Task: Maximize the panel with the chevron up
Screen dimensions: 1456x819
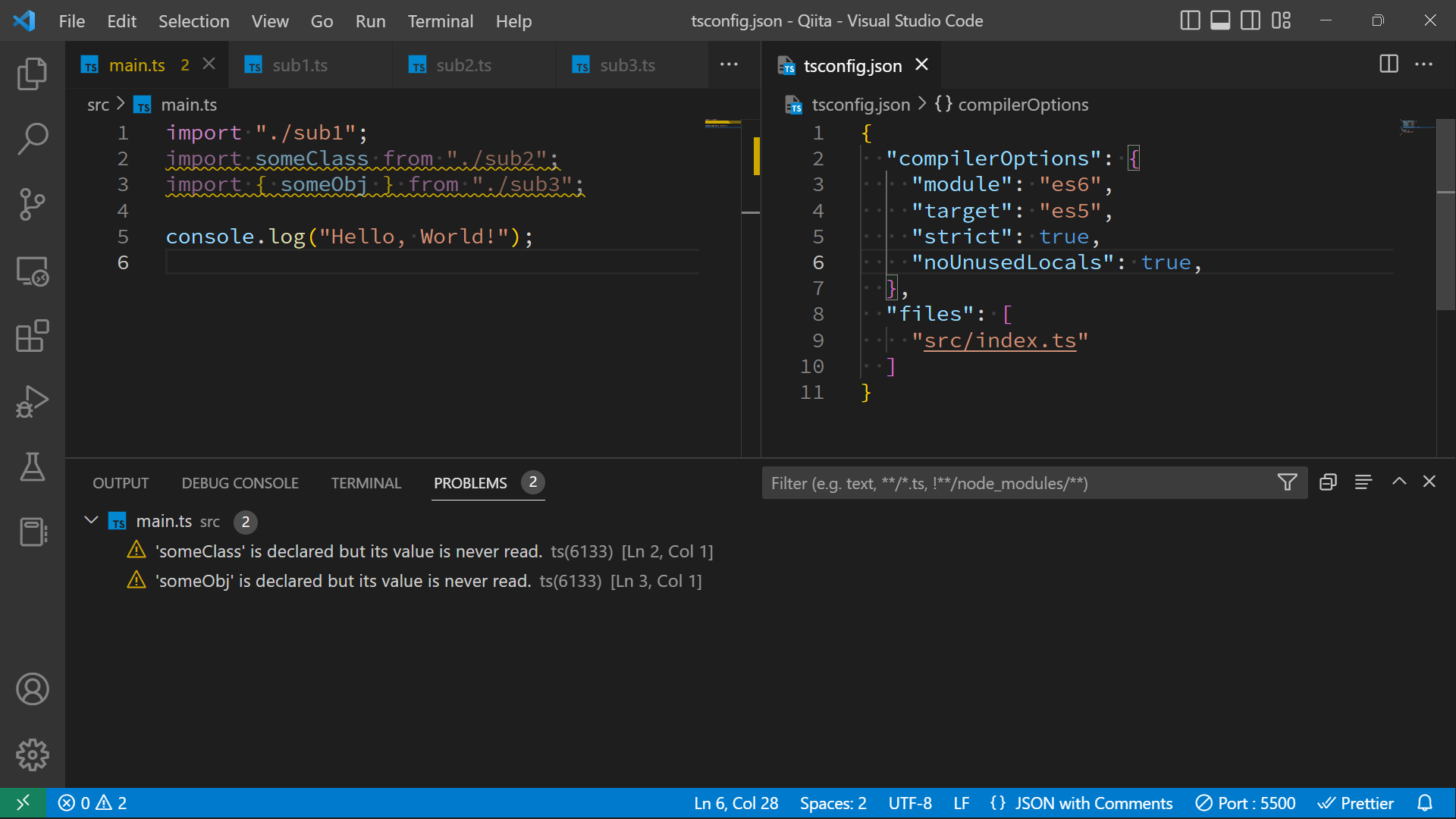Action: tap(1399, 482)
